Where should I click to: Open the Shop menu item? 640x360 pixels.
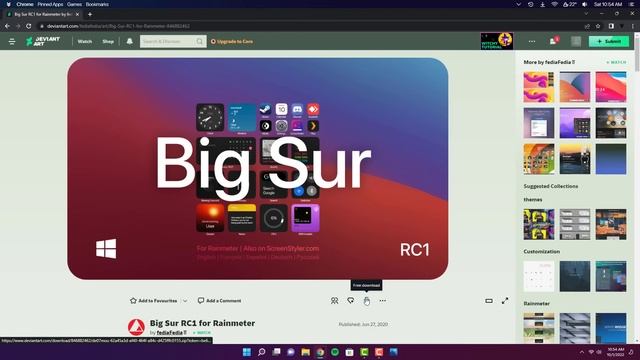108,41
